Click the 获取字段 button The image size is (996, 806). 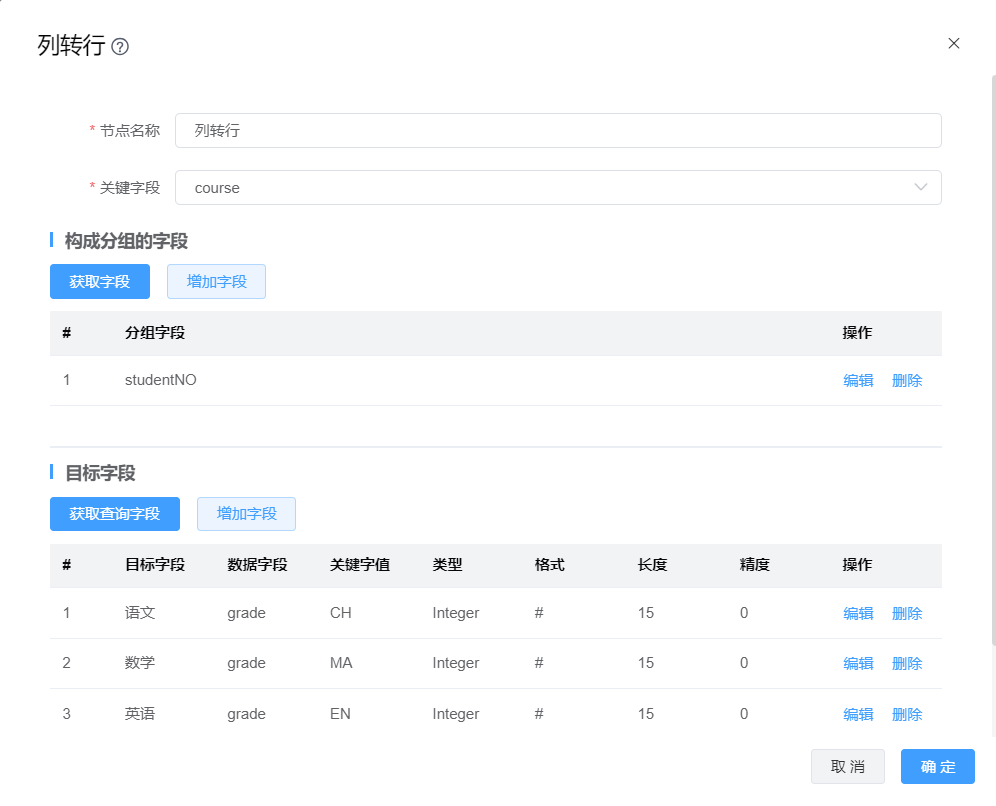(x=99, y=282)
